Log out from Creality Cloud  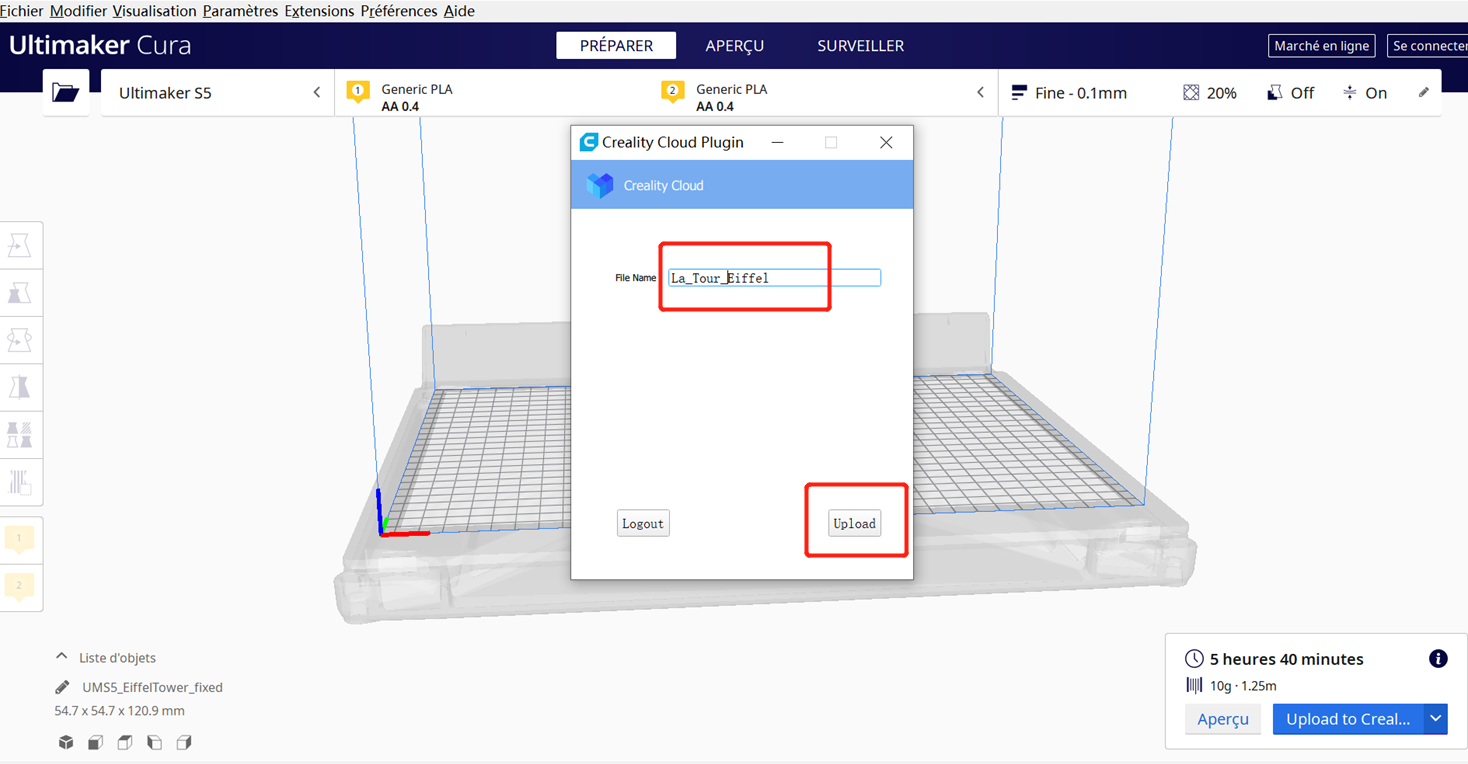643,523
